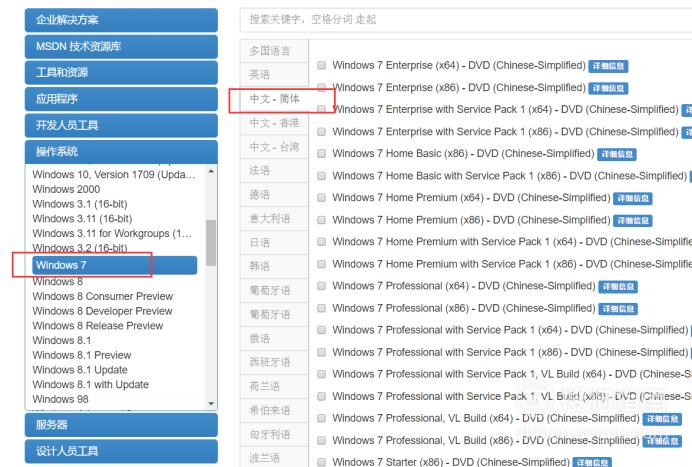Select Windows 10, Version 1709 list entry
Image resolution: width=692 pixels, height=467 pixels.
pyautogui.click(x=114, y=175)
